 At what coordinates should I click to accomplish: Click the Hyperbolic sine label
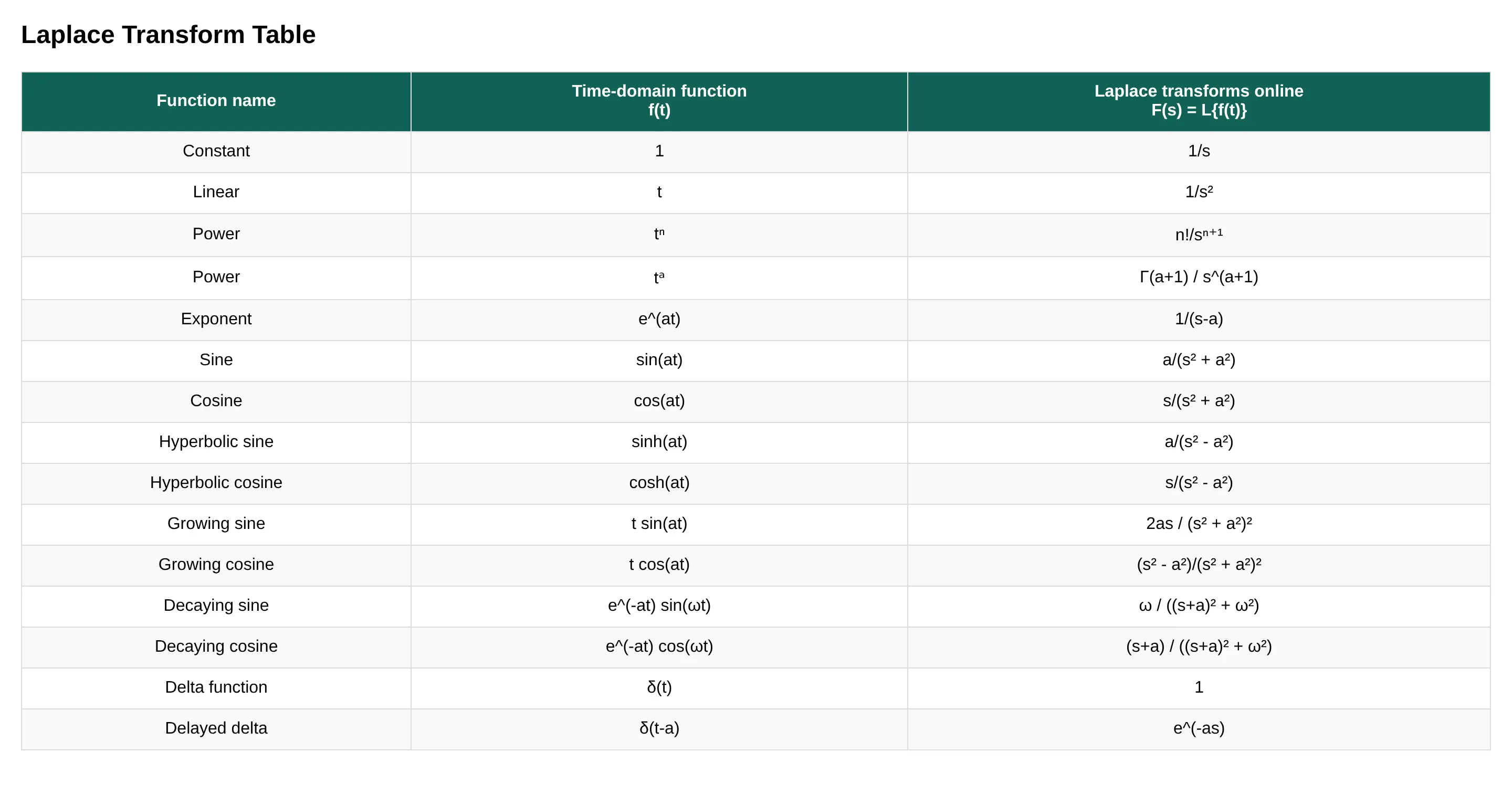[x=216, y=442]
